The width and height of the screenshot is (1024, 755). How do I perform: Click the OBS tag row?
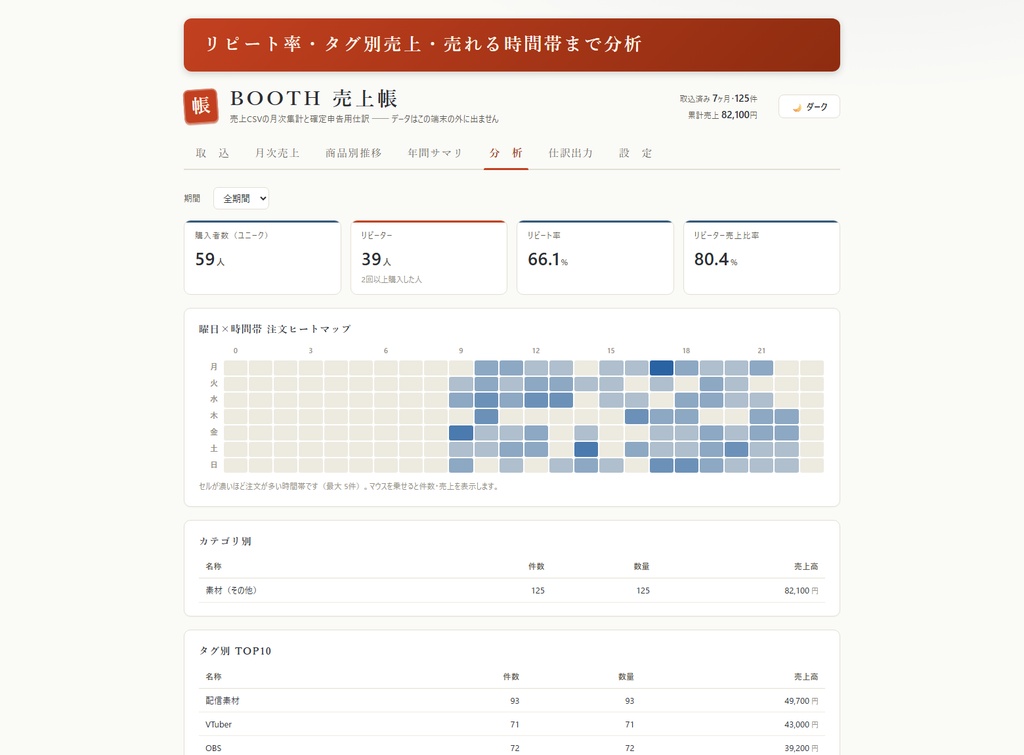coord(511,748)
